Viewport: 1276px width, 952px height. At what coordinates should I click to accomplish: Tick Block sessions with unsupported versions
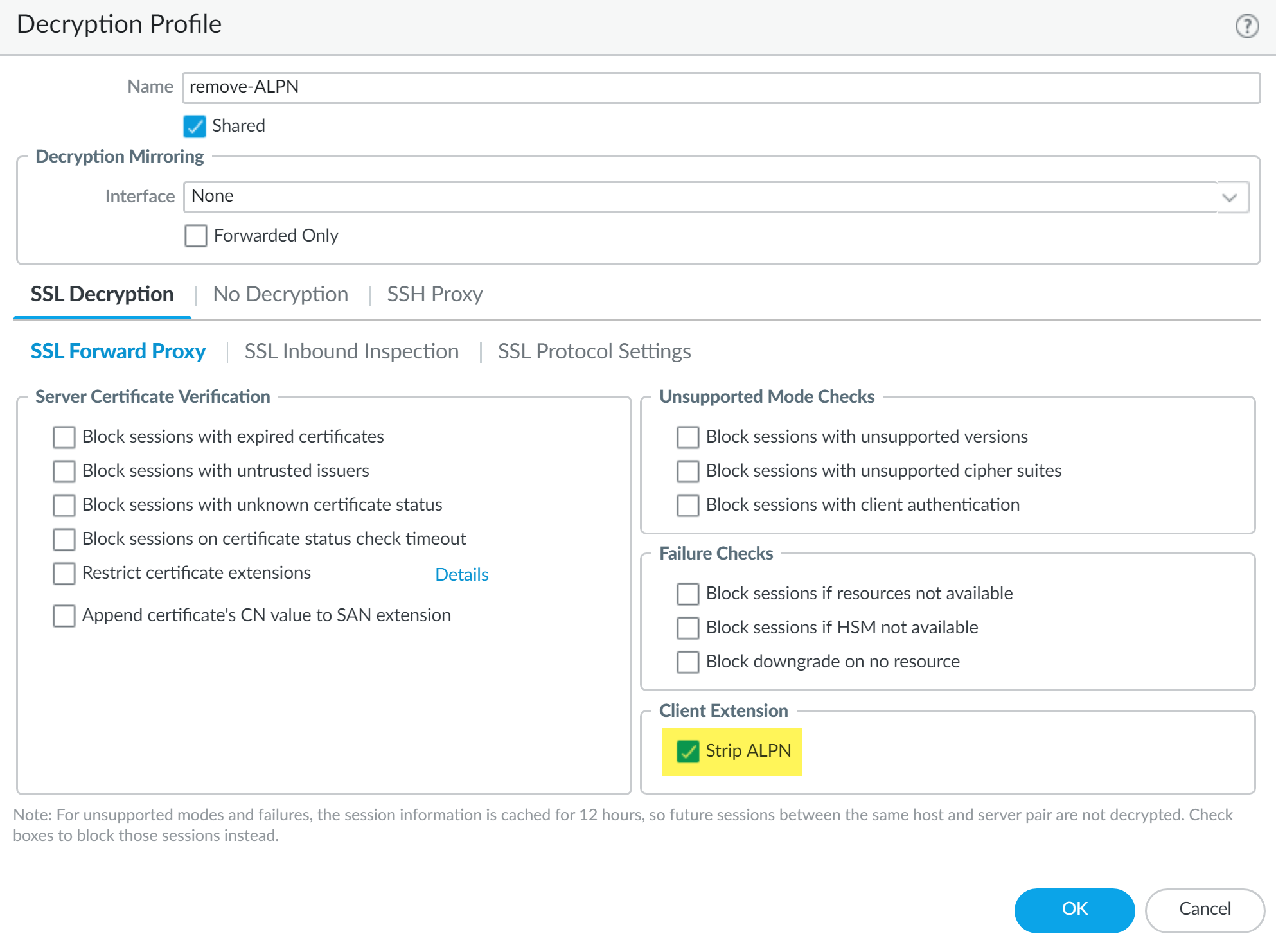click(x=687, y=437)
